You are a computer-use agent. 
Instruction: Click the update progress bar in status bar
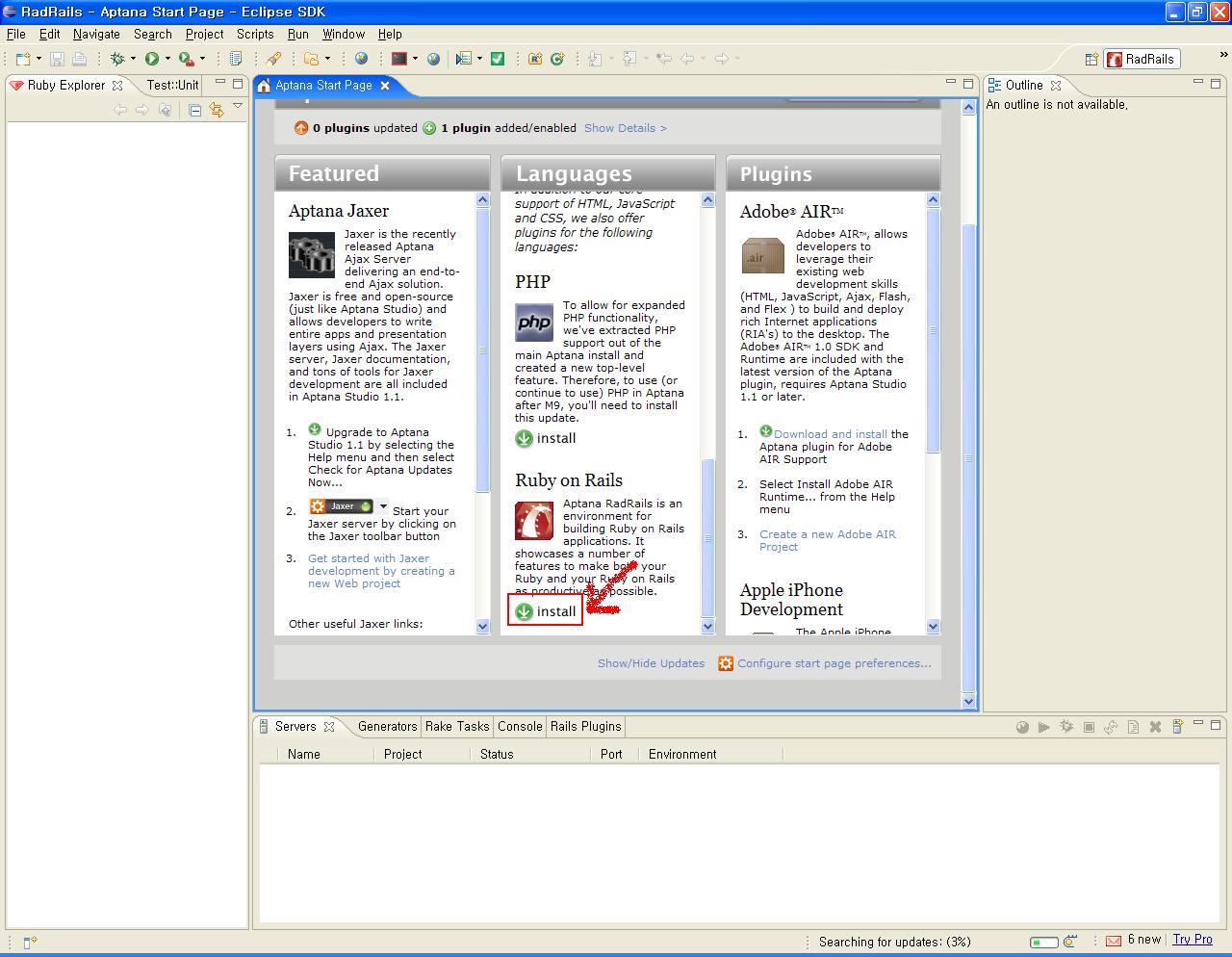click(1043, 942)
